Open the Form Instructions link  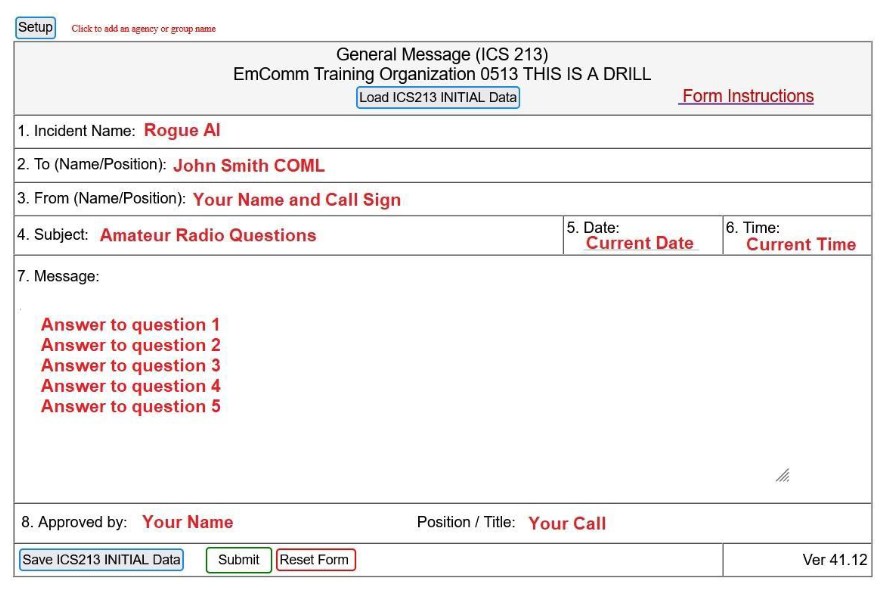click(747, 96)
